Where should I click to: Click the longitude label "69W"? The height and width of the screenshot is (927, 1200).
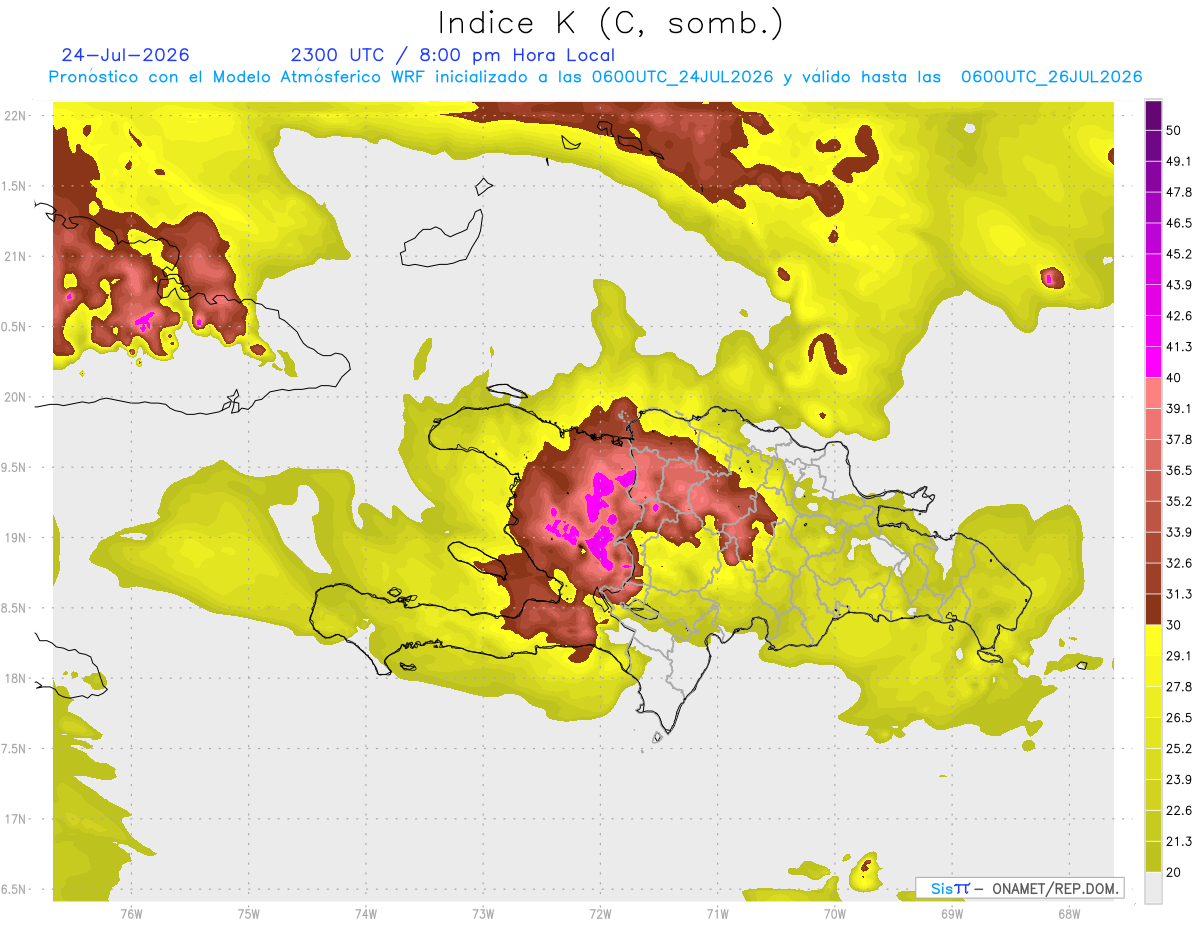pos(951,913)
